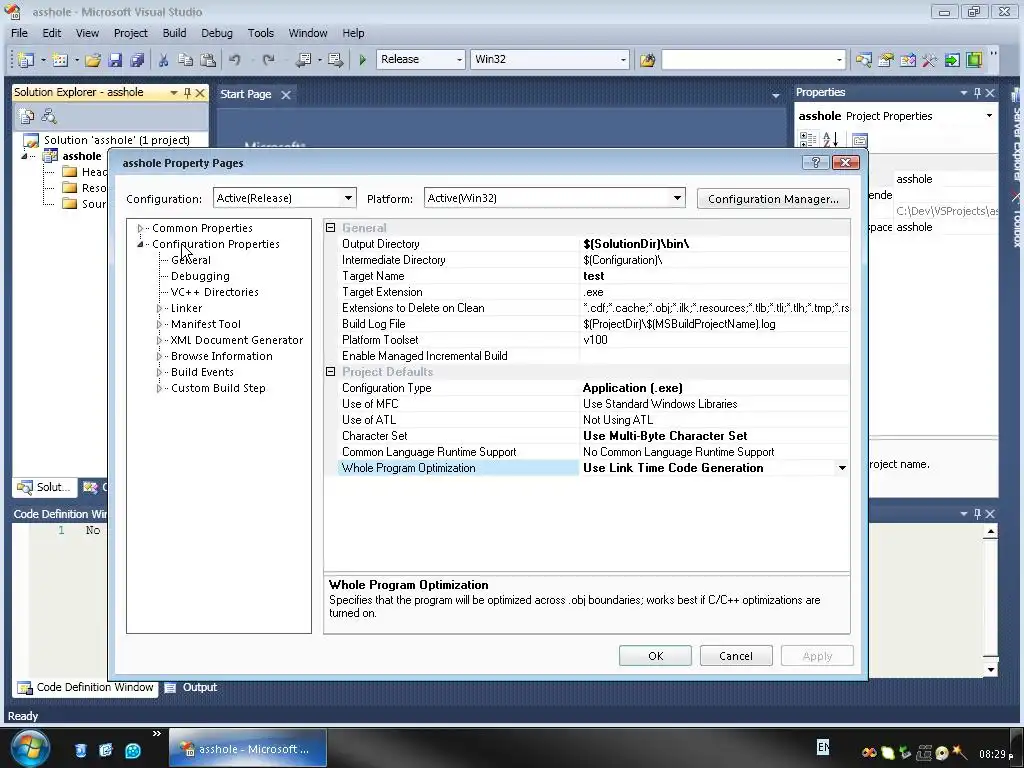Click the Add New Item toolbar icon
Screen dimensions: 1024x768
point(60,59)
